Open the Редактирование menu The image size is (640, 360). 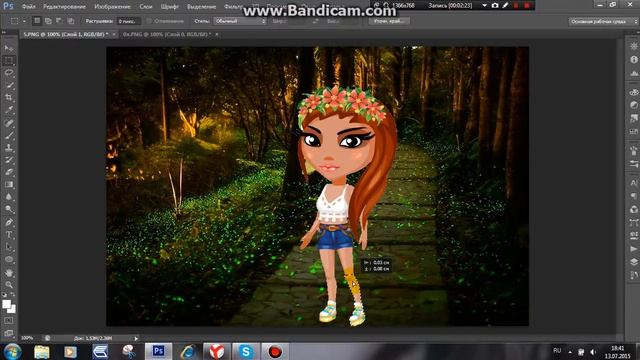(64, 7)
